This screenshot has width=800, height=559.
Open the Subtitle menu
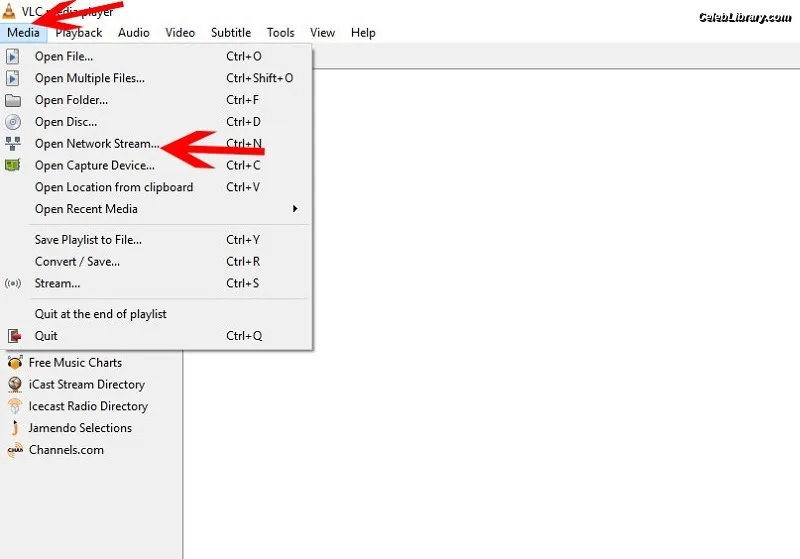pos(231,33)
